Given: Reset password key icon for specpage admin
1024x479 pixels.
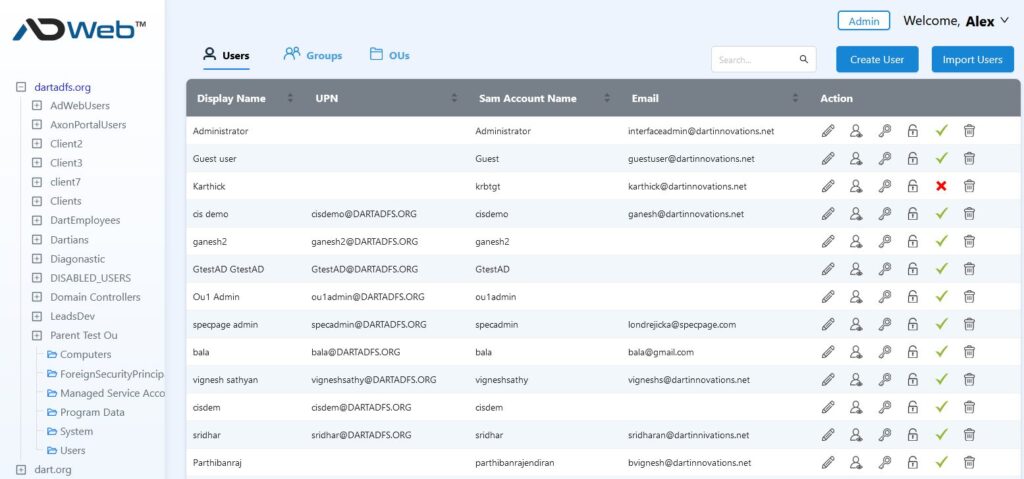Looking at the screenshot, I should click(x=884, y=324).
